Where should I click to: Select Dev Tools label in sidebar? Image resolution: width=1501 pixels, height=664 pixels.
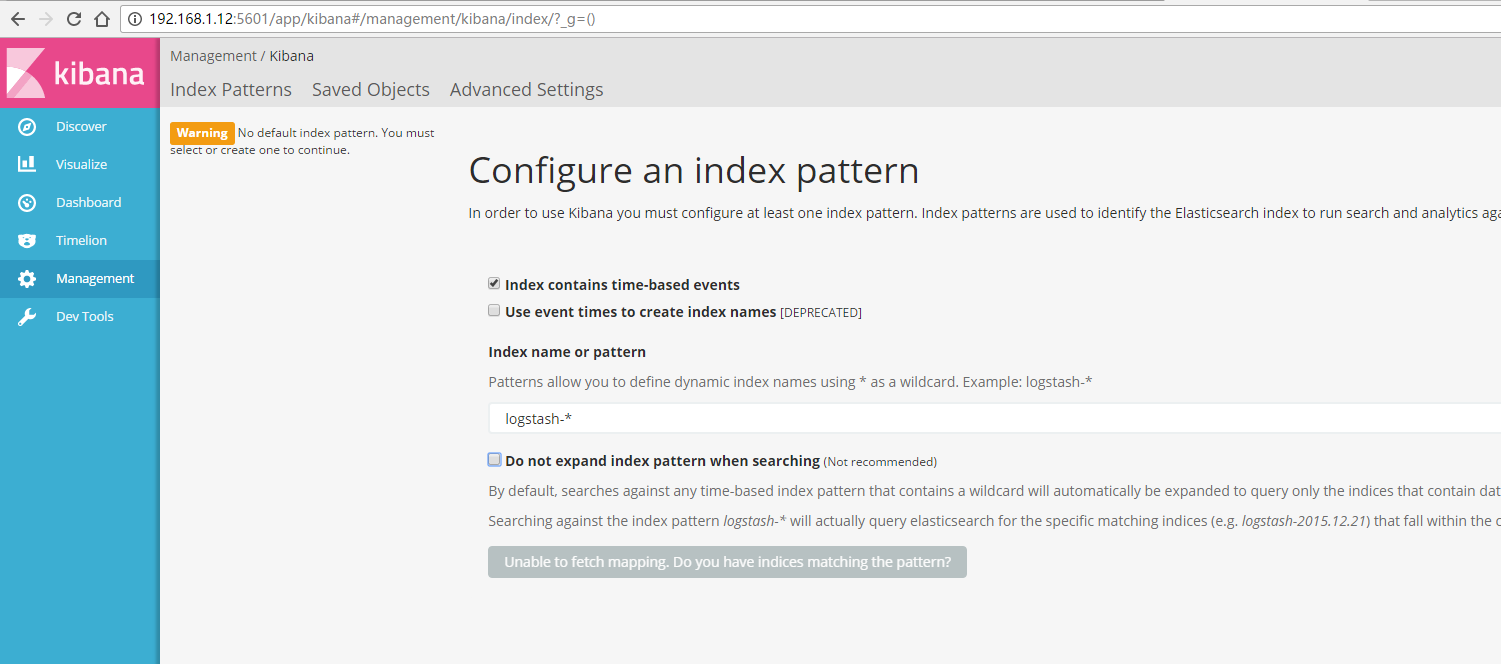tap(85, 317)
